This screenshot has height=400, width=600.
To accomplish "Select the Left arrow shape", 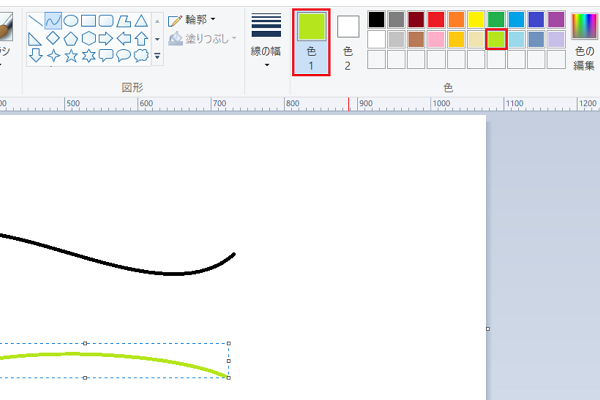I will pyautogui.click(x=124, y=38).
